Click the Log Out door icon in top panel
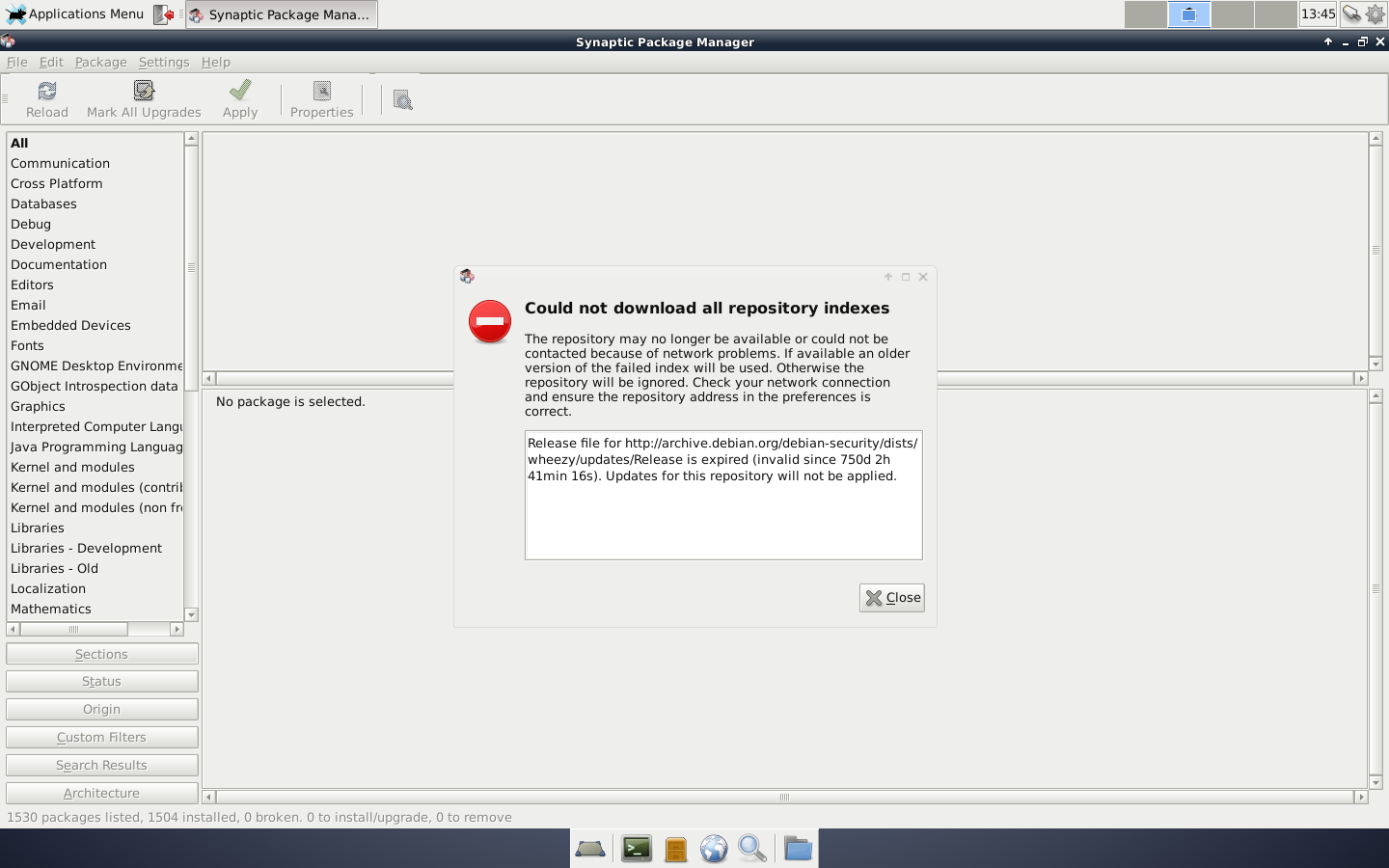 tap(164, 14)
